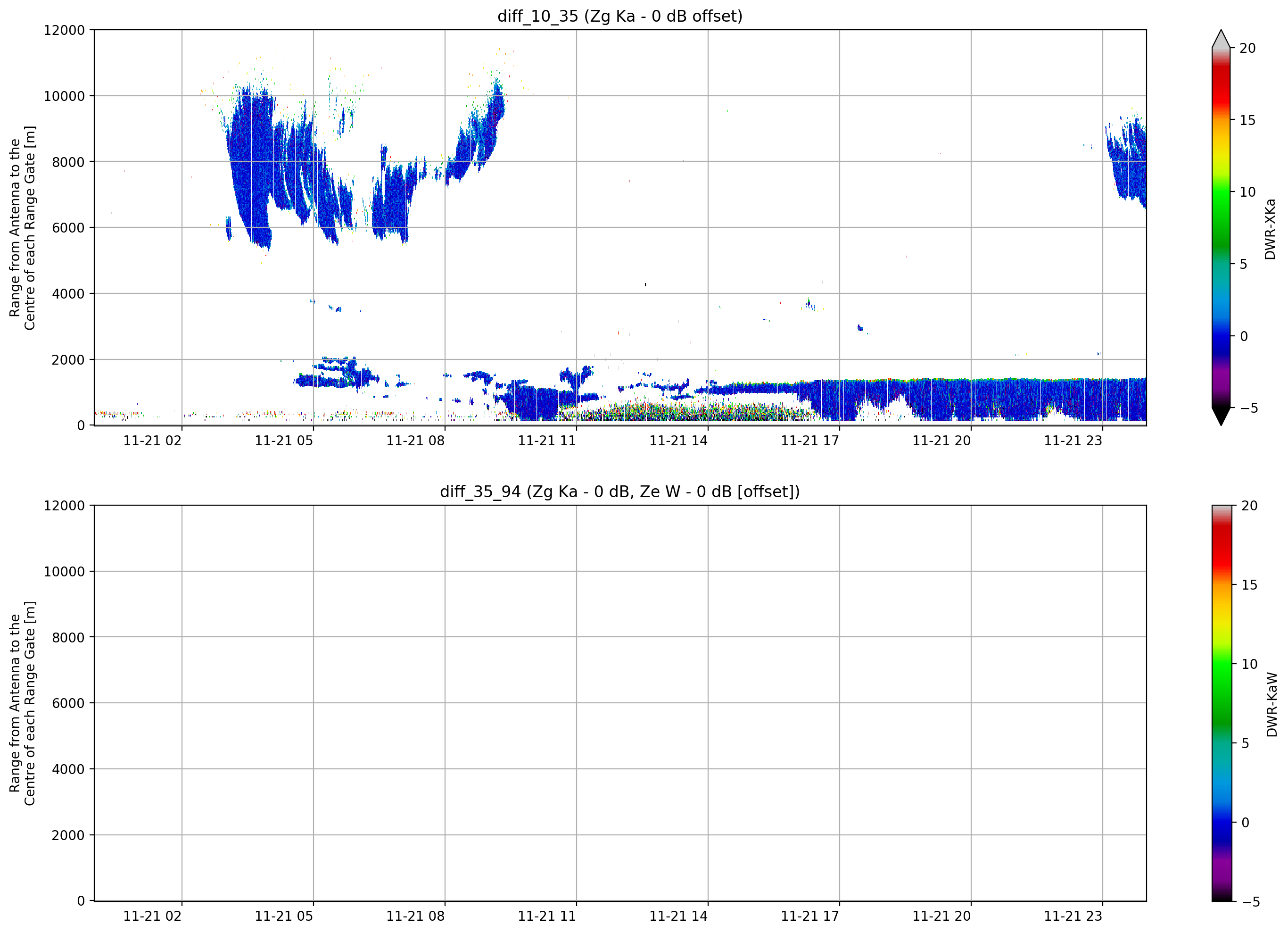The width and height of the screenshot is (1288, 933).
Task: Click the '11-21 23' x-tick under diff_10_35 plot
Action: coord(1073,441)
